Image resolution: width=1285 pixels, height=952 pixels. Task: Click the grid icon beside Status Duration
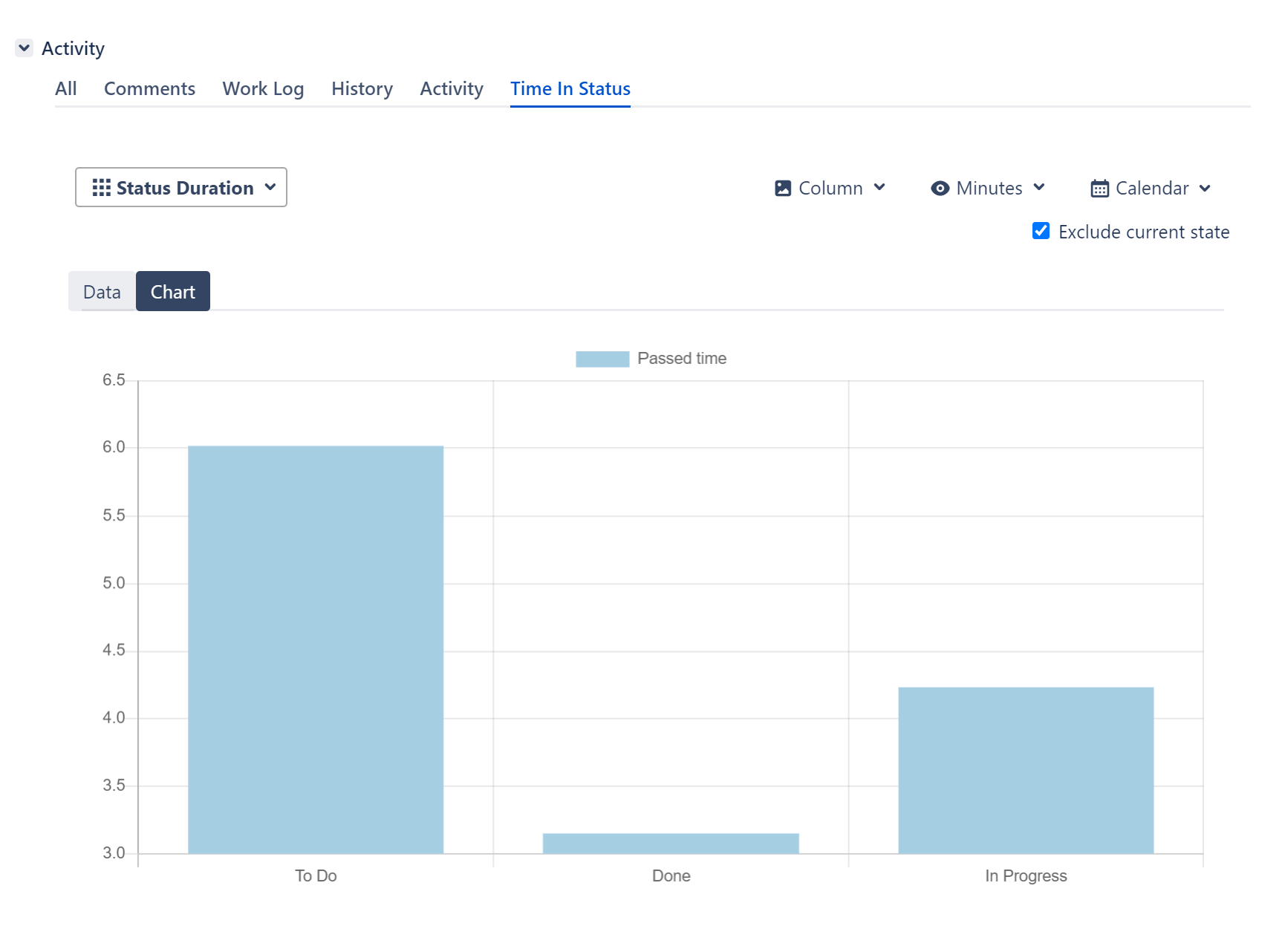coord(101,188)
